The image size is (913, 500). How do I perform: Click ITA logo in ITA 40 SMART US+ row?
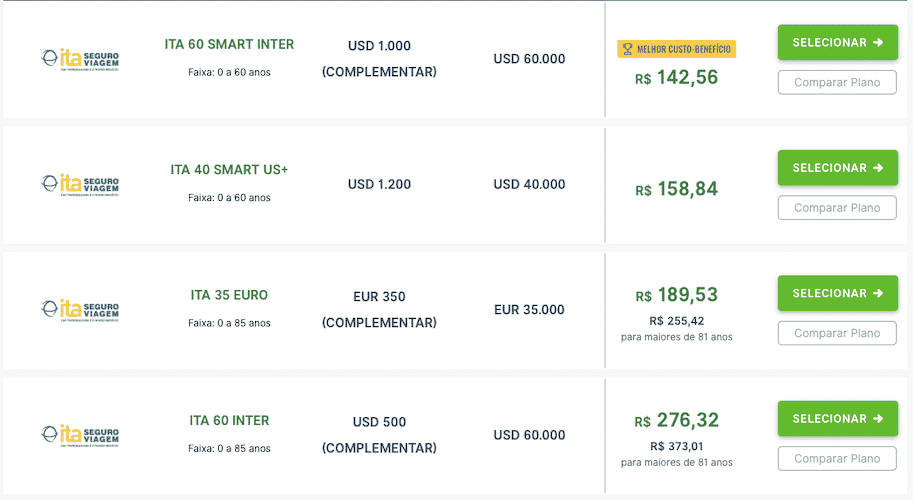[80, 185]
